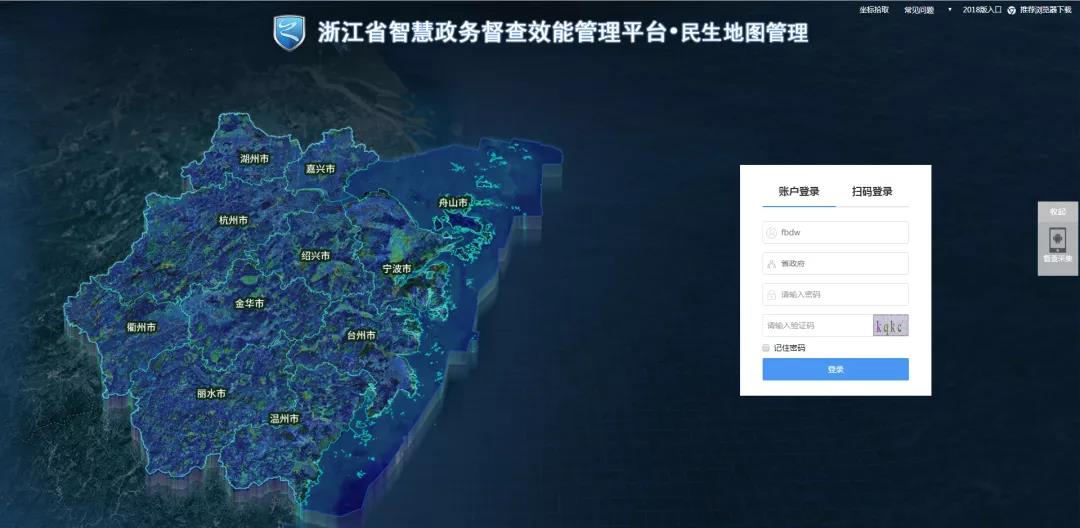Click the platform title 浙江省智慧政务督查效能管理平台
This screenshot has width=1080, height=528.
492,33
